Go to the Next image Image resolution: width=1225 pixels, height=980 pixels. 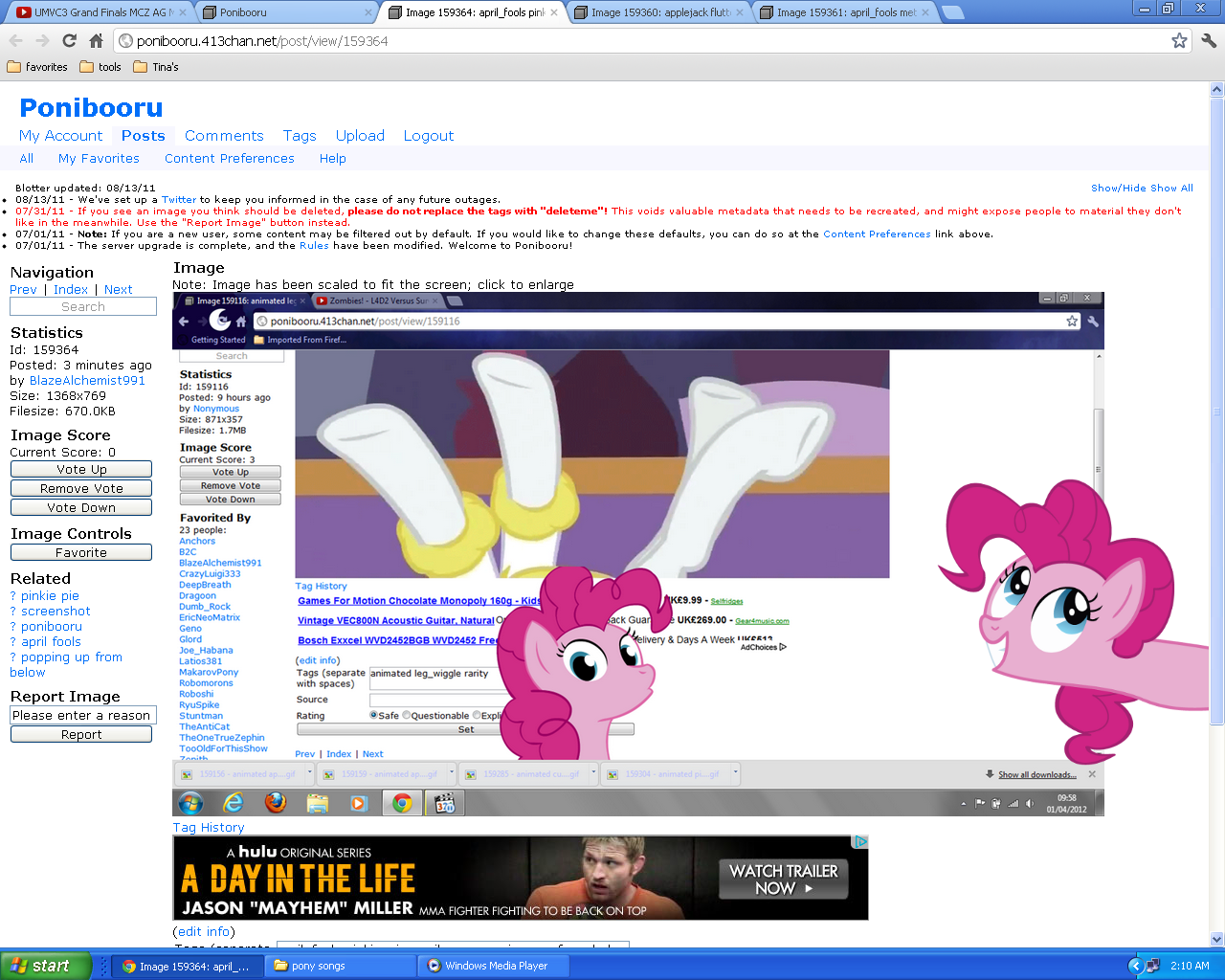(119, 290)
